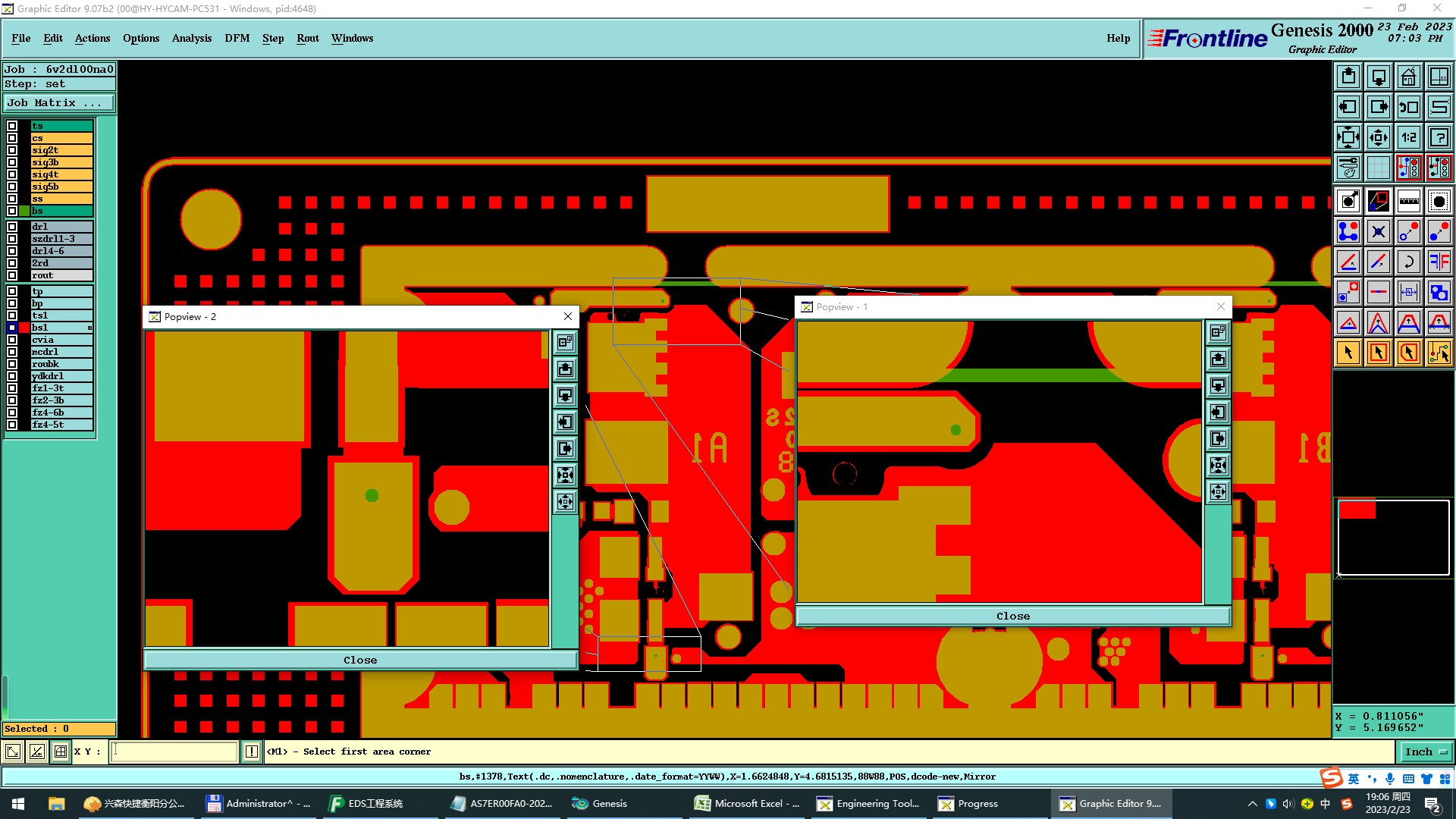
Task: Click the delete feature X icon
Action: click(x=1378, y=231)
